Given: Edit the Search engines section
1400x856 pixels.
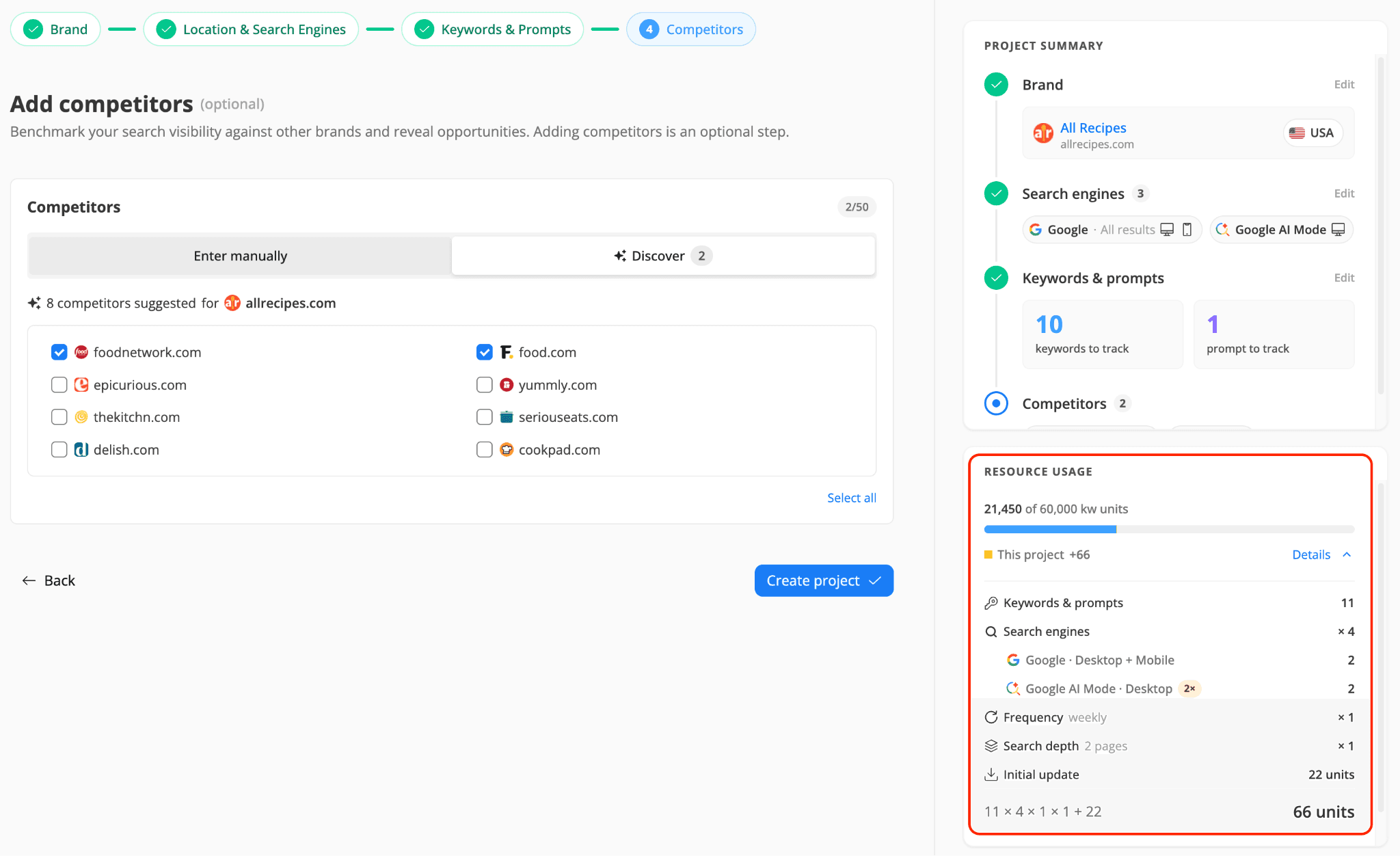Looking at the screenshot, I should (x=1344, y=193).
